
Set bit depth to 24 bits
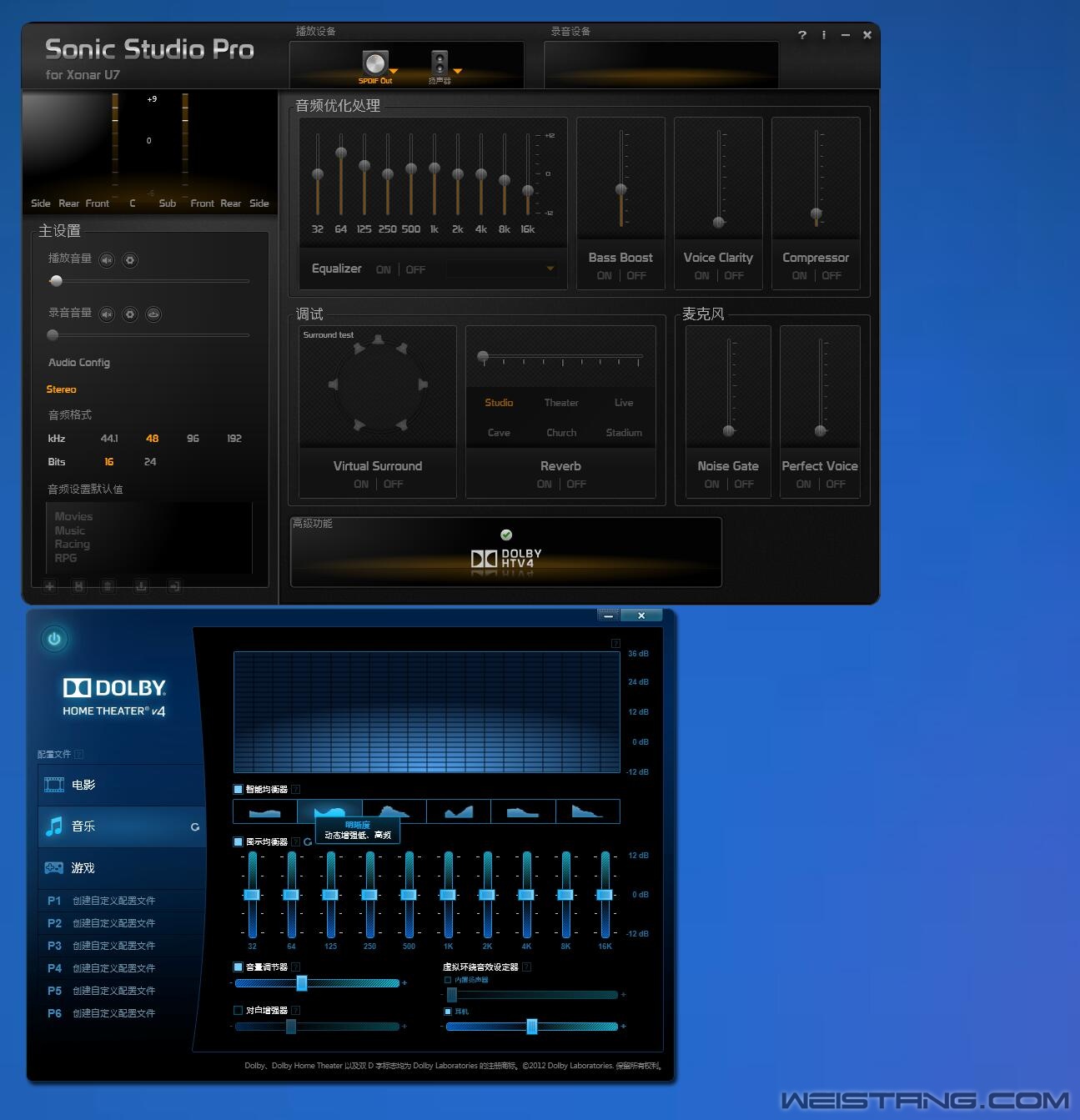pos(150,462)
